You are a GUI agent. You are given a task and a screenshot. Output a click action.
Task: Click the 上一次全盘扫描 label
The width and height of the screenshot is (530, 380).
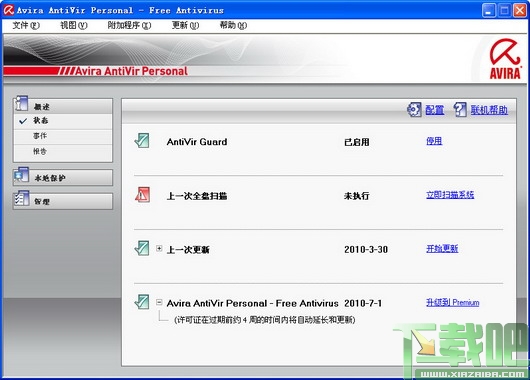[197, 196]
